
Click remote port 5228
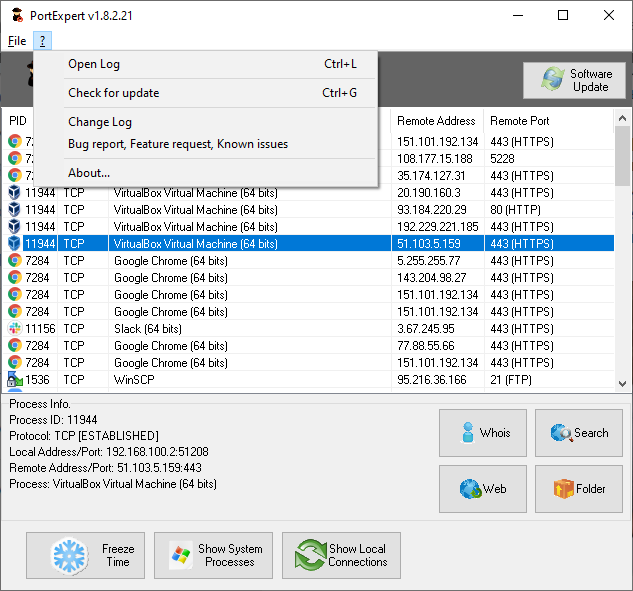[x=502, y=159]
